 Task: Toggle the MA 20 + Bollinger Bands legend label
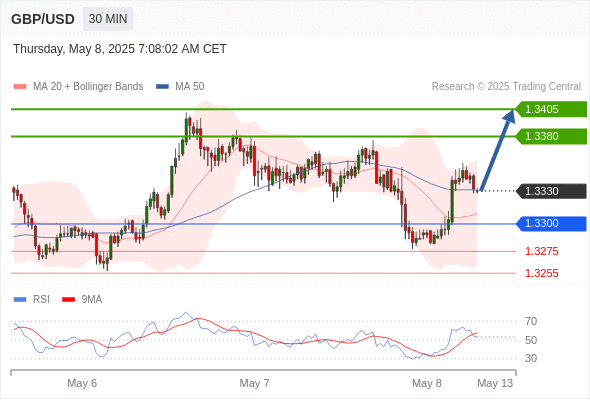pos(88,87)
